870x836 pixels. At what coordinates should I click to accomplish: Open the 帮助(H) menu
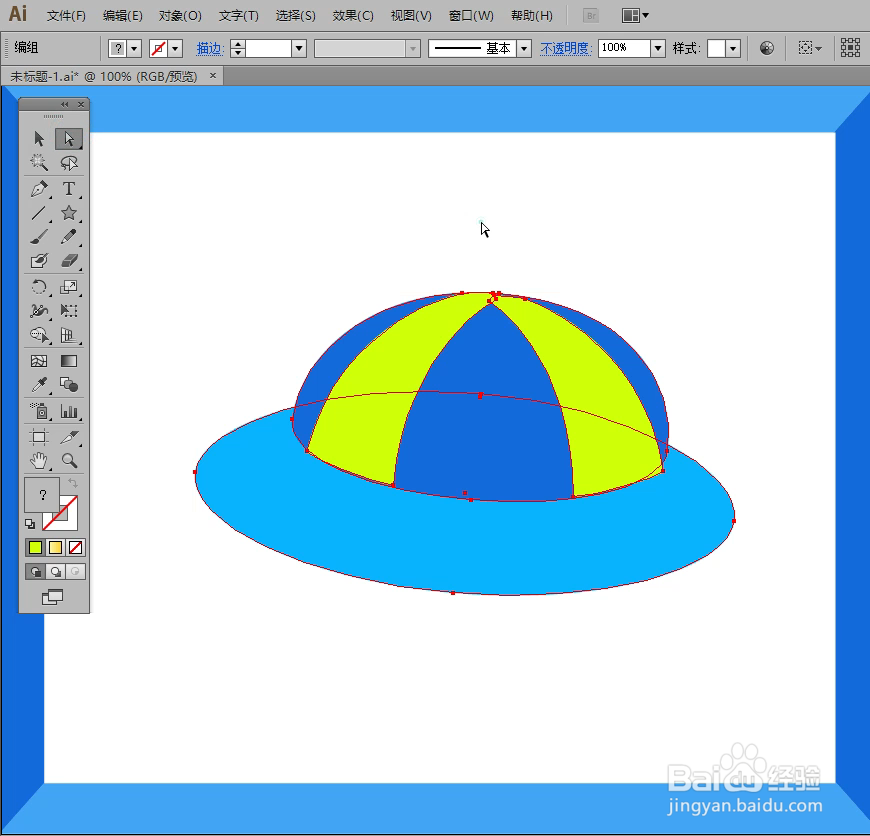click(532, 16)
